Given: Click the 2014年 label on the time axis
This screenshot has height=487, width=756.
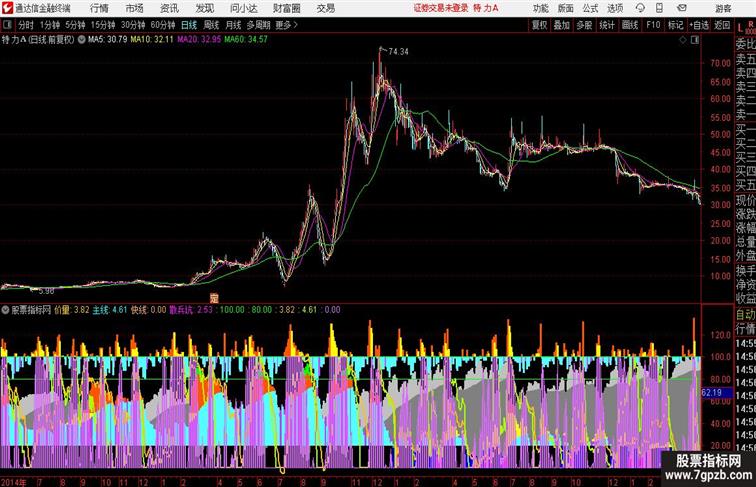Looking at the screenshot, I should [x=14, y=482].
